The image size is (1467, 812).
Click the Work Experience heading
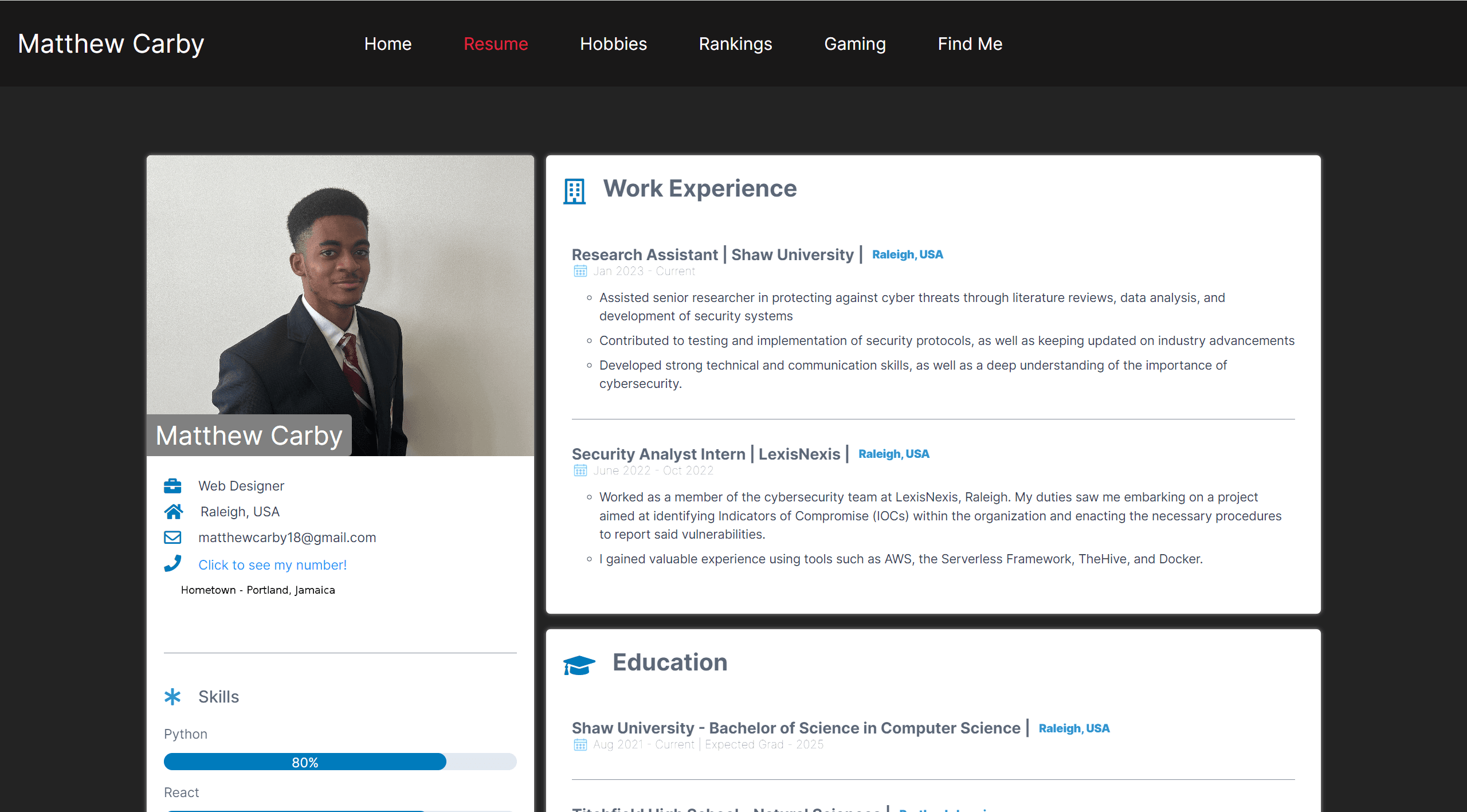700,189
